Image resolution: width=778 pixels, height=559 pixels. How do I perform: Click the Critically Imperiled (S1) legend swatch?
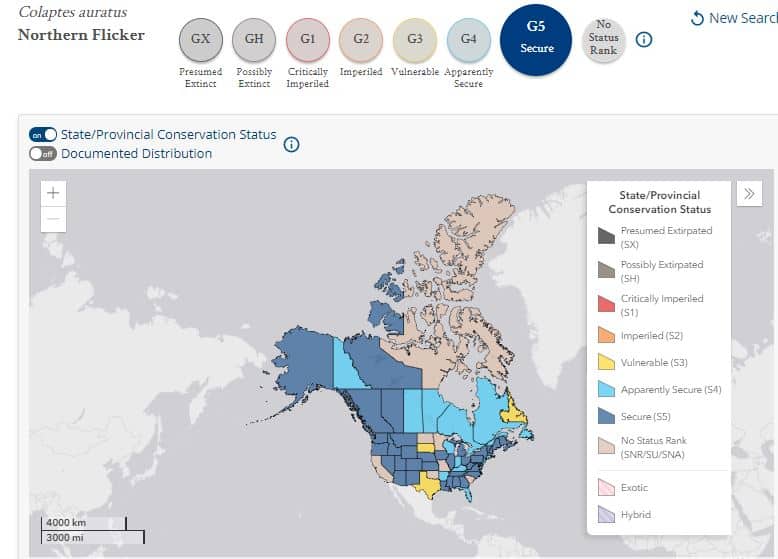(606, 304)
